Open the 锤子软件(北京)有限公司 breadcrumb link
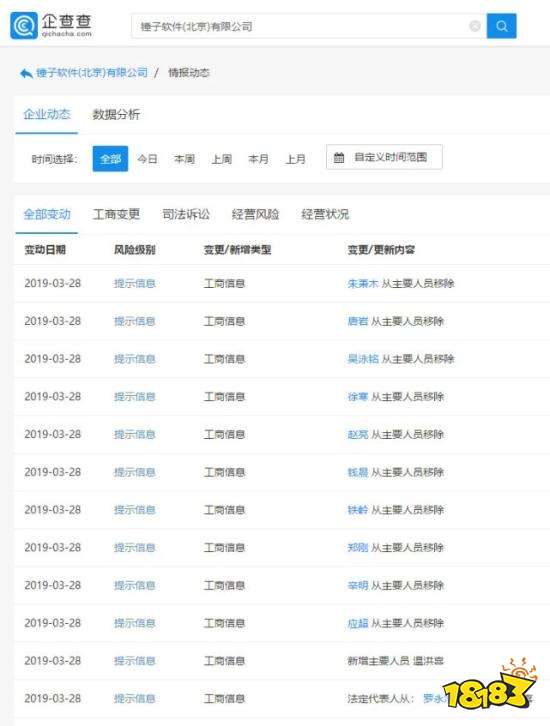The height and width of the screenshot is (726, 550). tap(92, 73)
